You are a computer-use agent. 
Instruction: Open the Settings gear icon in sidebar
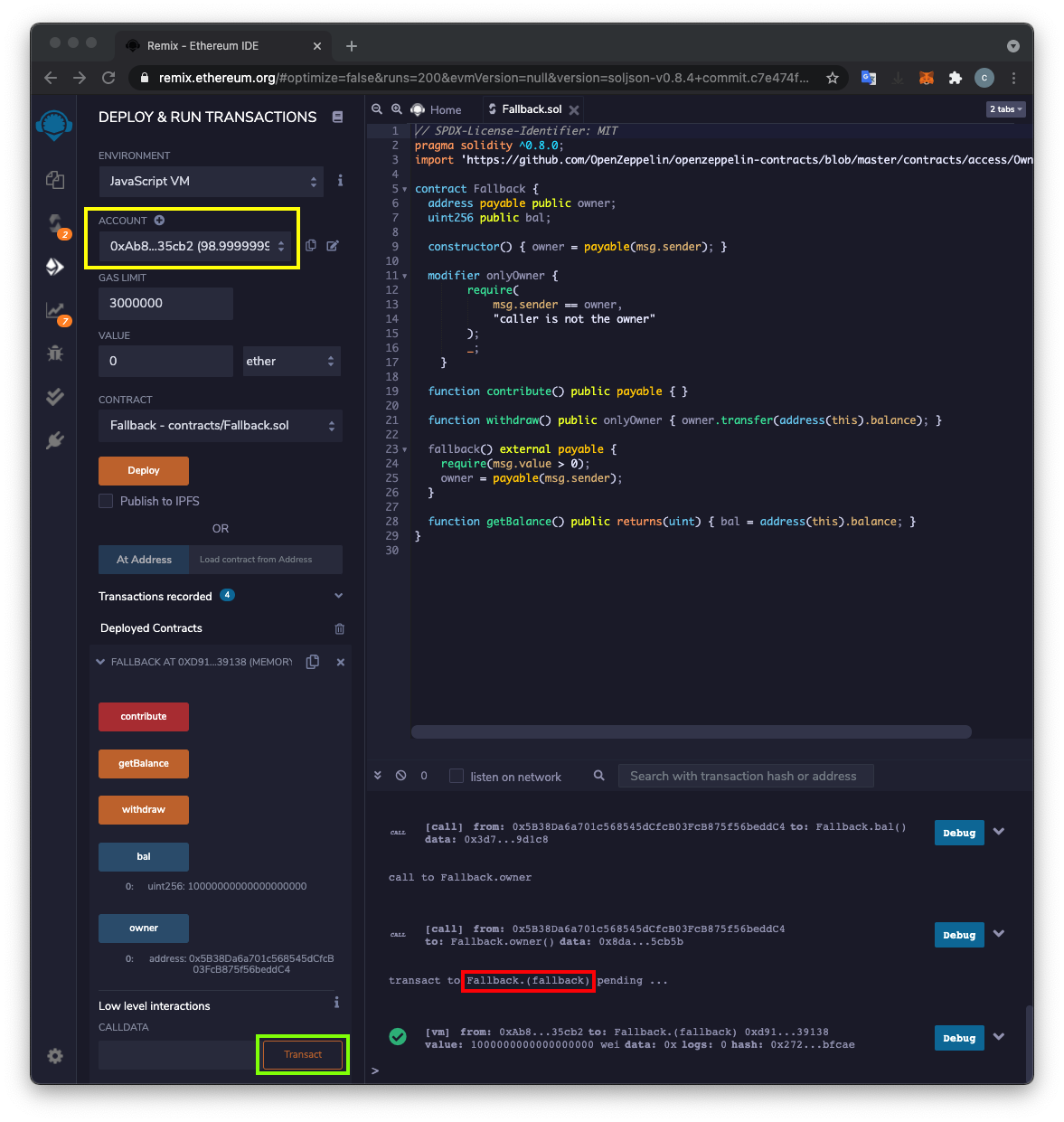click(x=55, y=1056)
